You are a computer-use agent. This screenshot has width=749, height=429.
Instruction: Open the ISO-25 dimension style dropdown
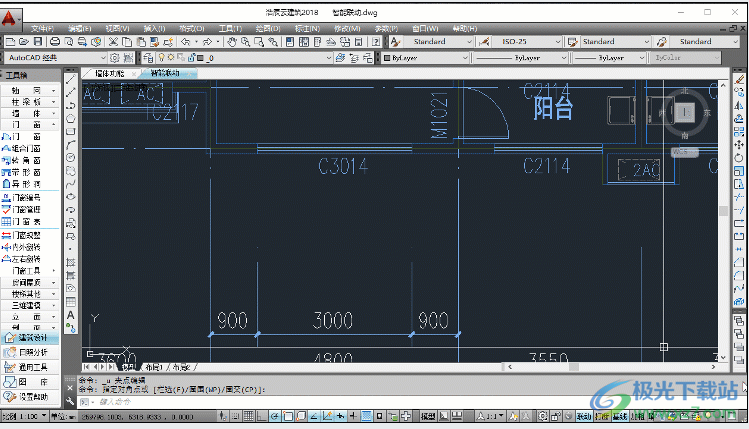[527, 42]
